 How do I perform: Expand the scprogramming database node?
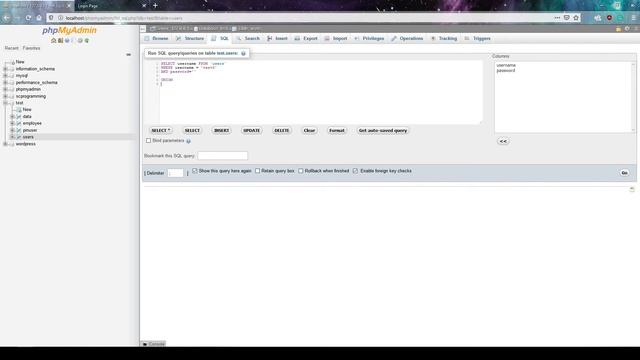[5, 96]
